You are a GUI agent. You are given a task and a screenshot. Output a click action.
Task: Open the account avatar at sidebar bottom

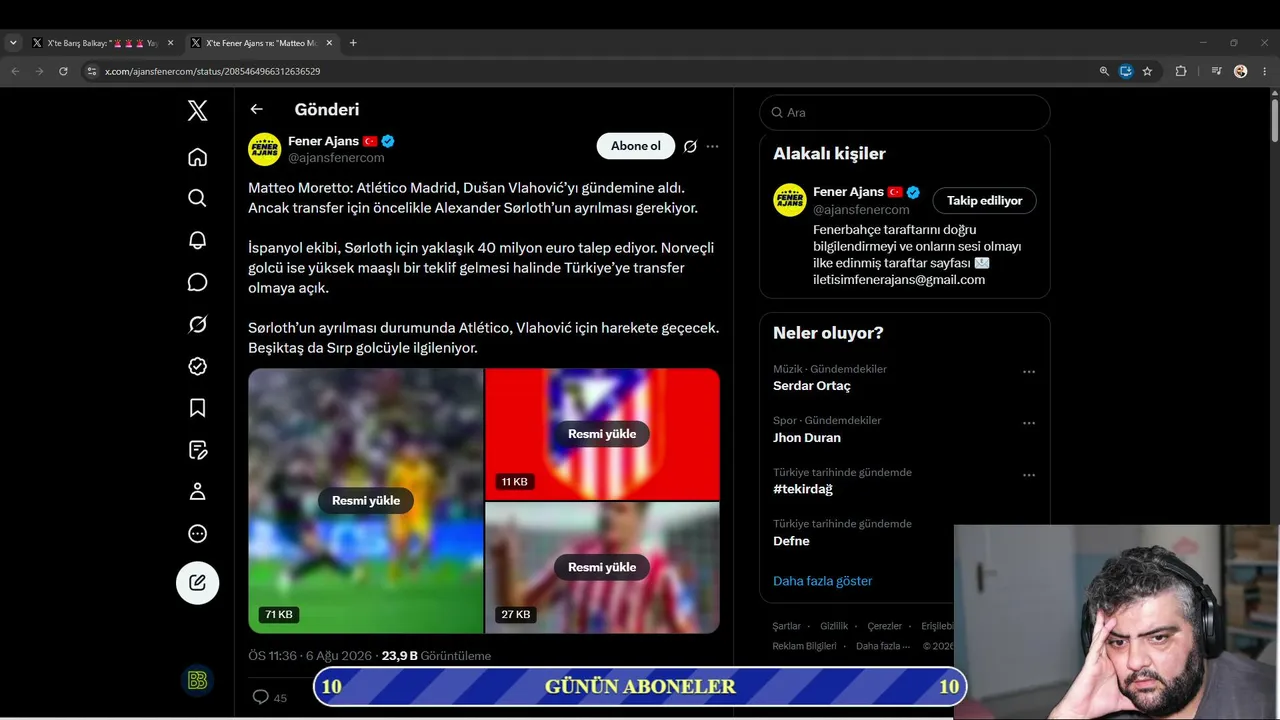click(198, 681)
